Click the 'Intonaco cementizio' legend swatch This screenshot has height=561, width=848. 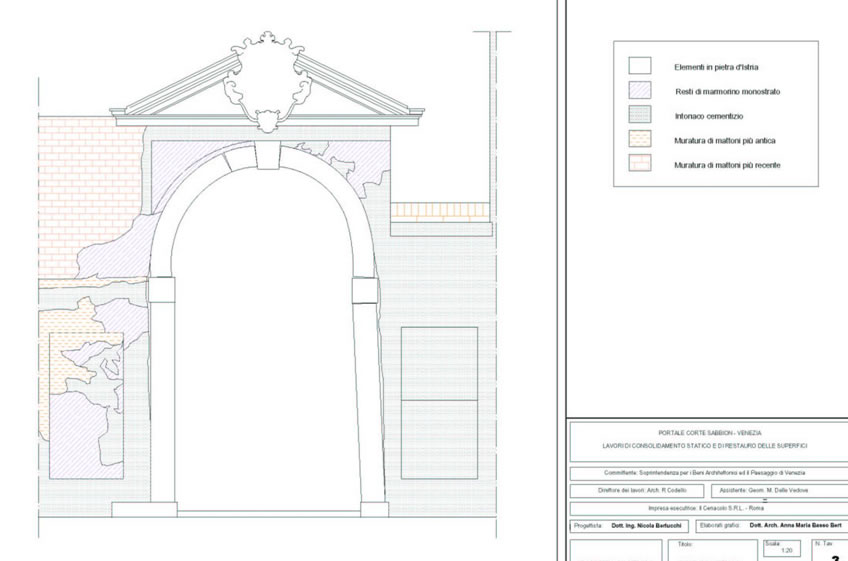pyautogui.click(x=640, y=115)
